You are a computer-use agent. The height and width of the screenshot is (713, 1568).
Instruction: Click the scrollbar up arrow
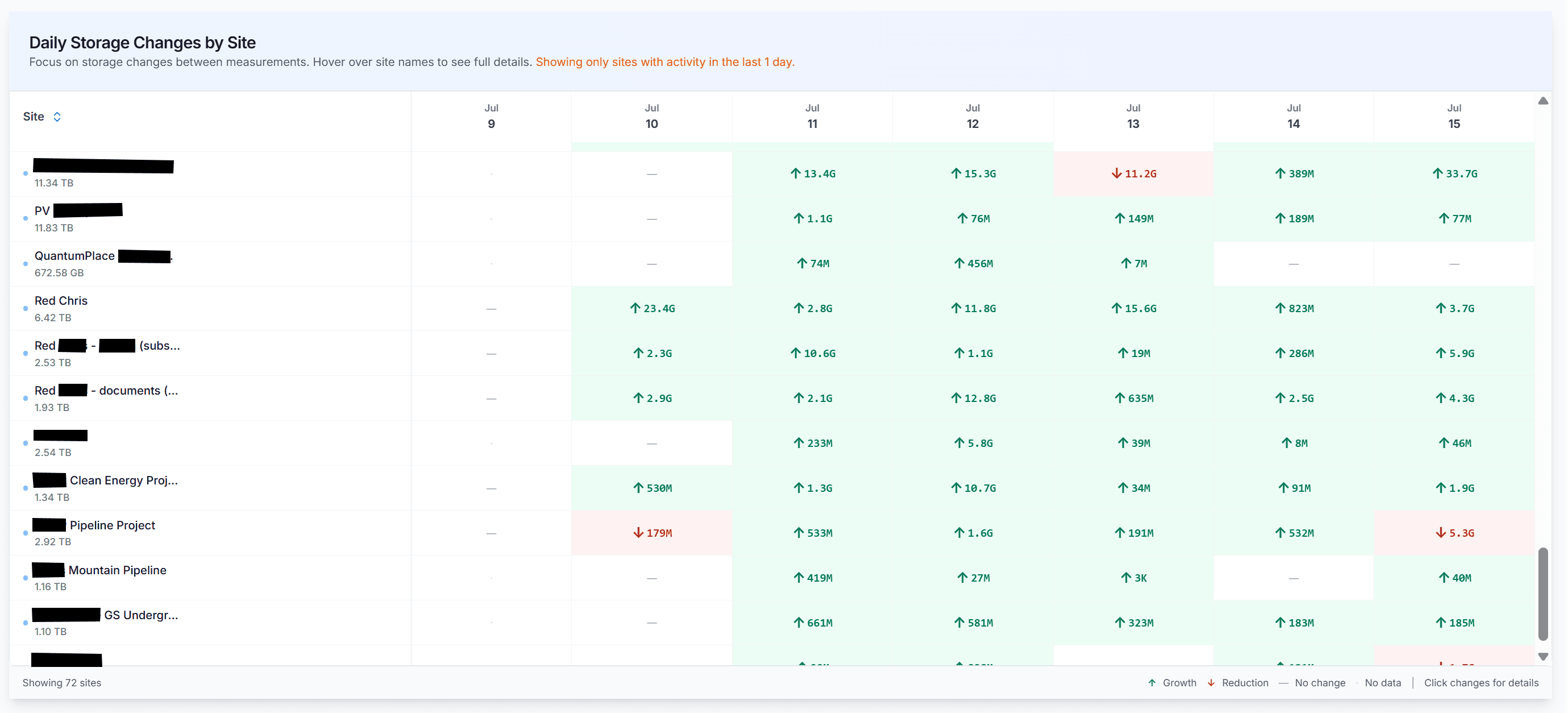pyautogui.click(x=1543, y=101)
